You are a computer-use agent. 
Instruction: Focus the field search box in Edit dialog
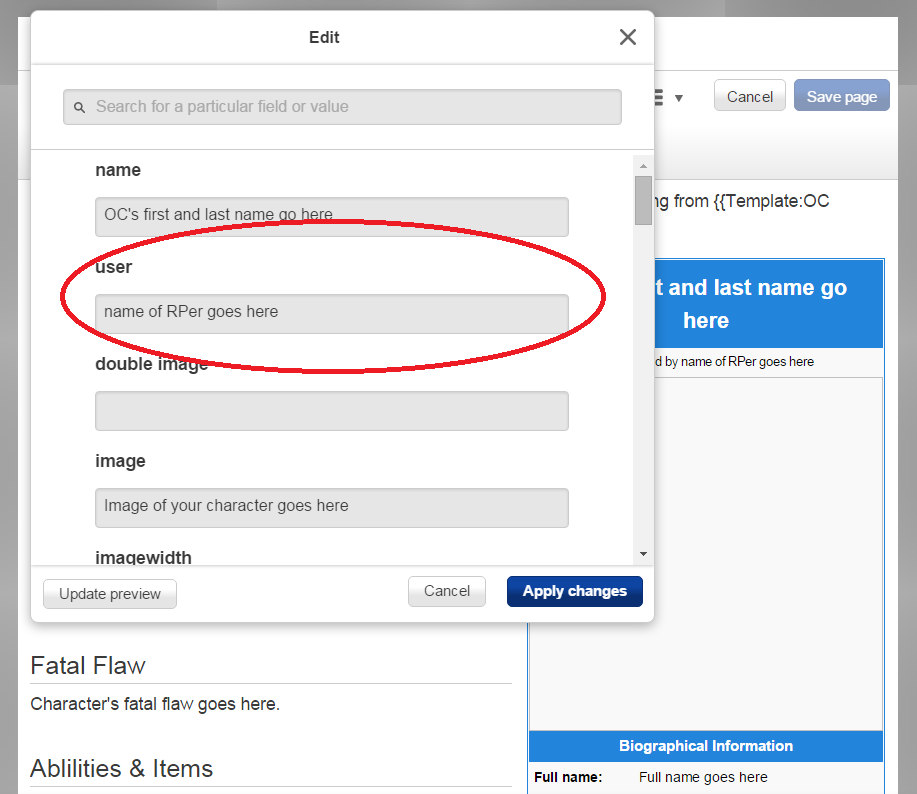point(342,107)
